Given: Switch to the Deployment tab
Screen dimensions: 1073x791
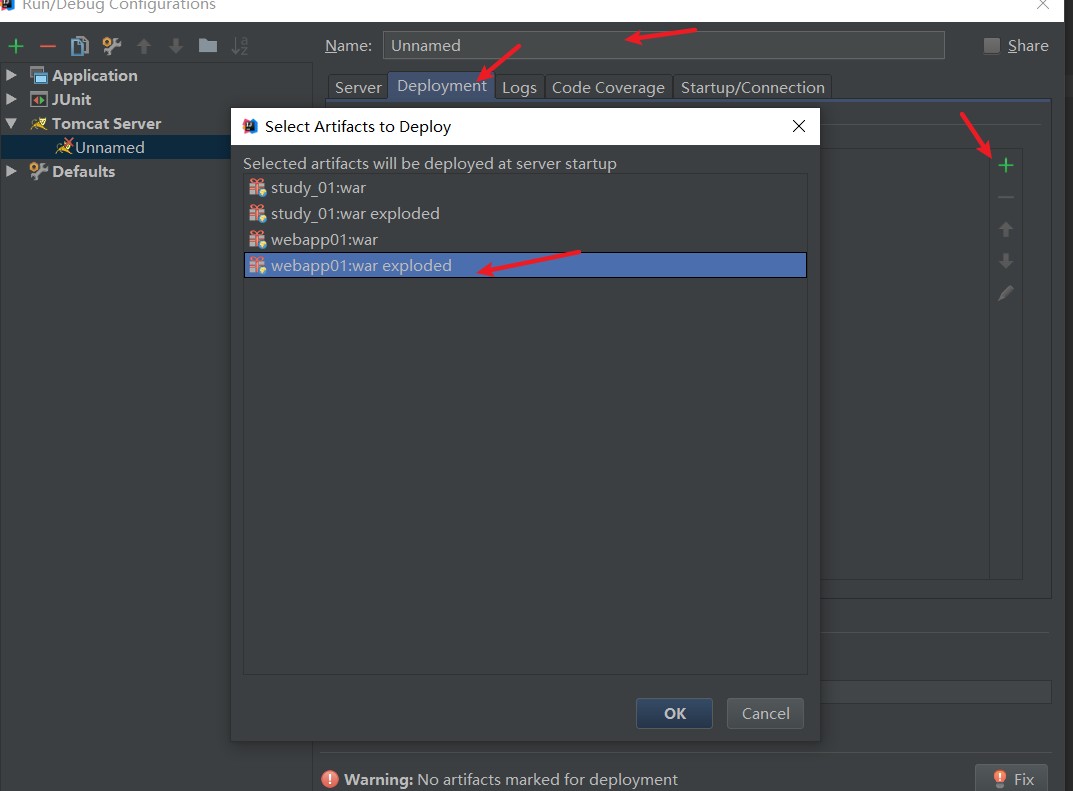Looking at the screenshot, I should pos(441,86).
